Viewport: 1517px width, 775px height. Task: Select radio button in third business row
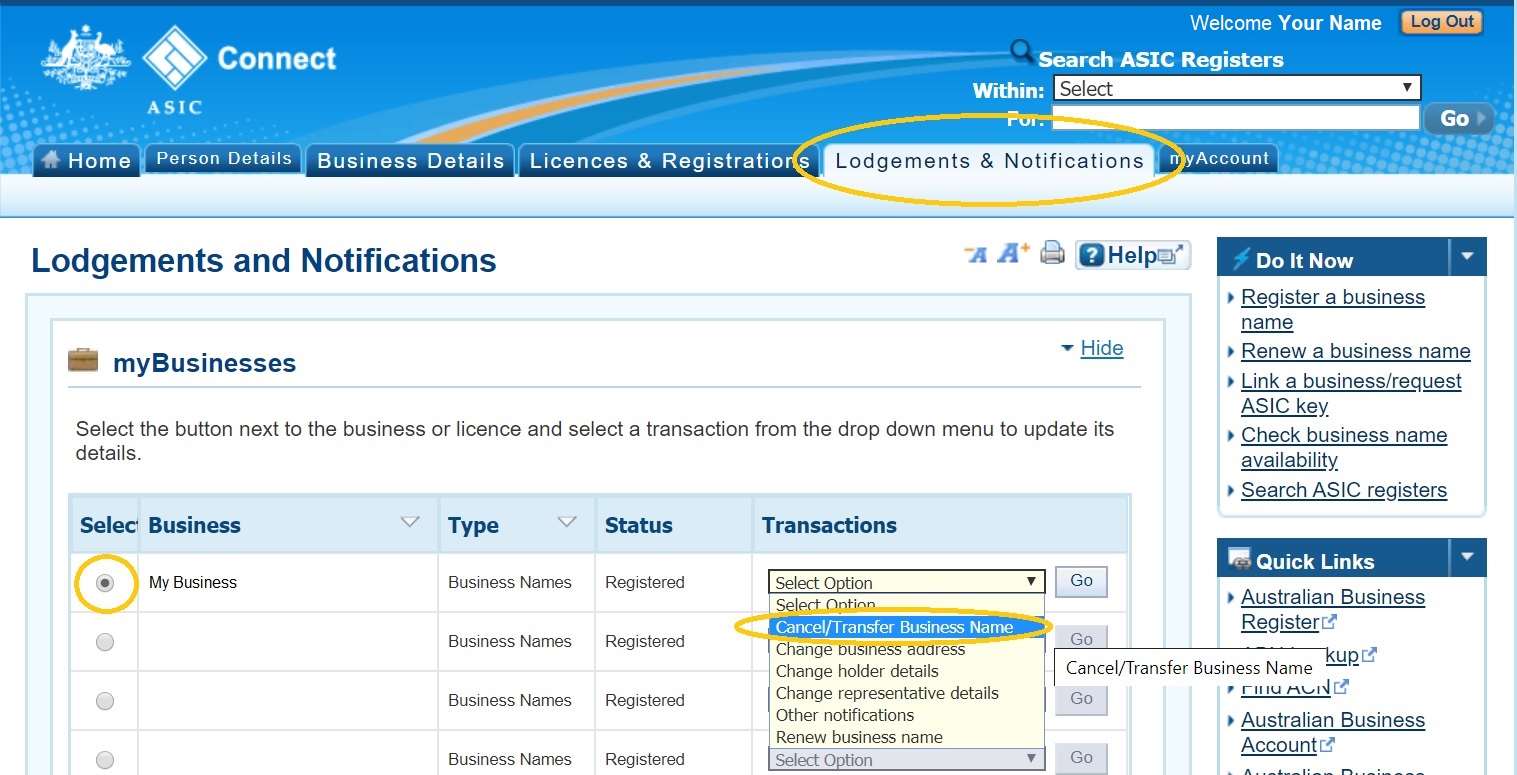tap(105, 701)
